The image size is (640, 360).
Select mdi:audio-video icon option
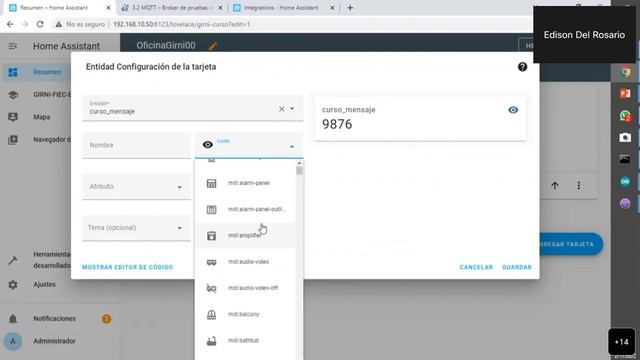245,262
